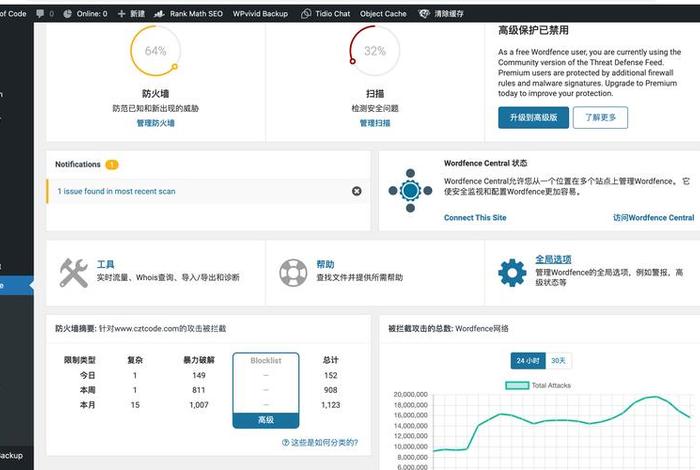
Task: Click the 暴力破解 column header
Action: coord(199,360)
